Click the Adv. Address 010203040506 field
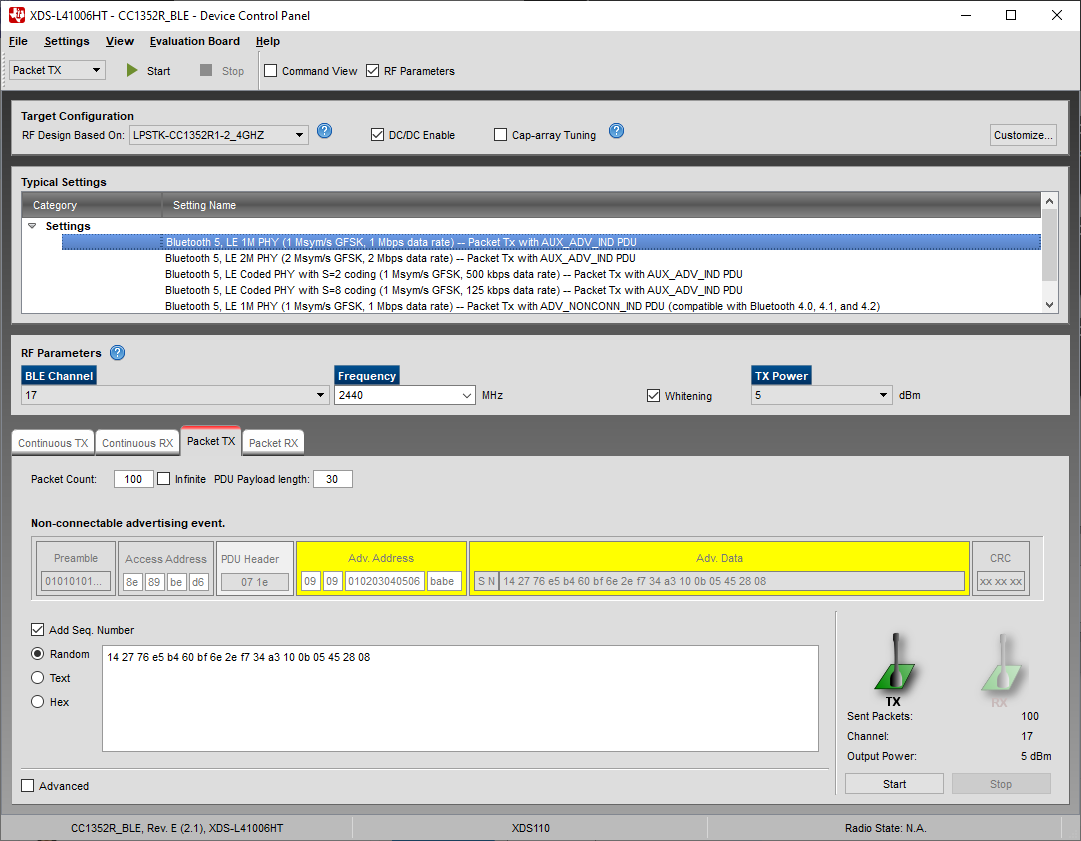 [x=384, y=581]
